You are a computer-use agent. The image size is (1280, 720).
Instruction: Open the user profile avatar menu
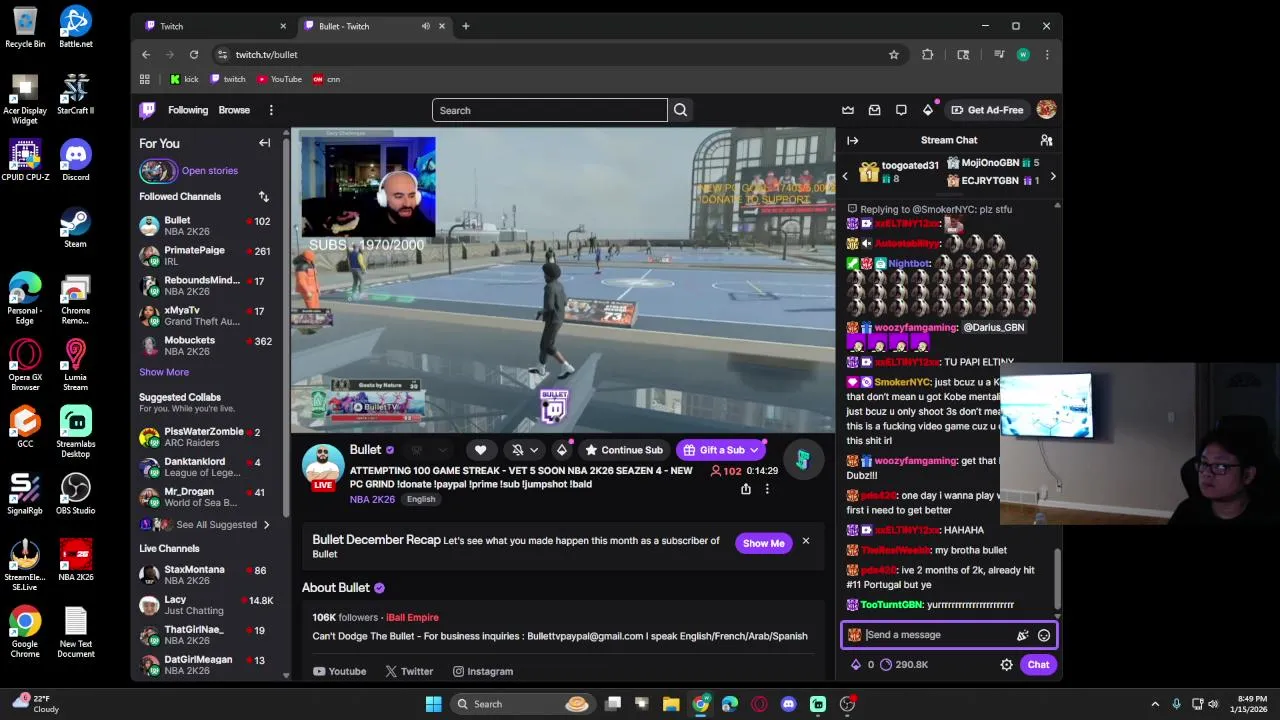click(1046, 110)
